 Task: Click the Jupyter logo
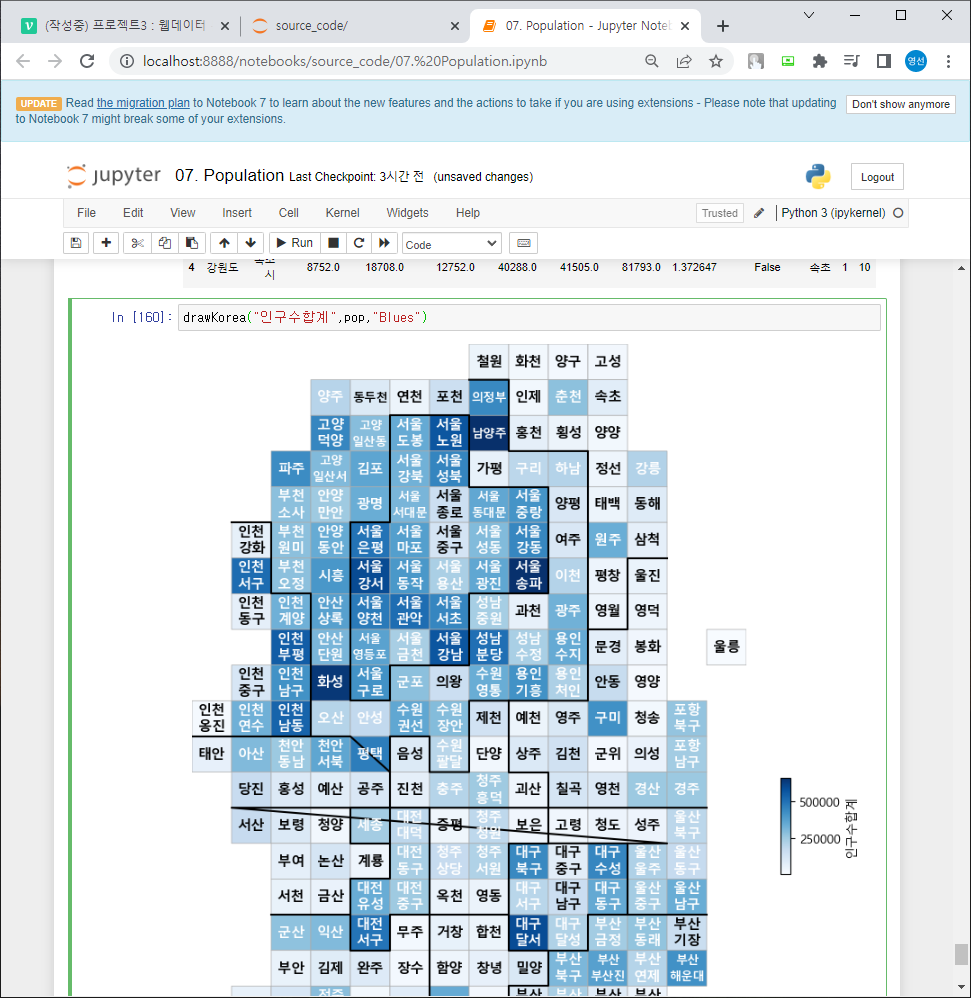click(114, 176)
